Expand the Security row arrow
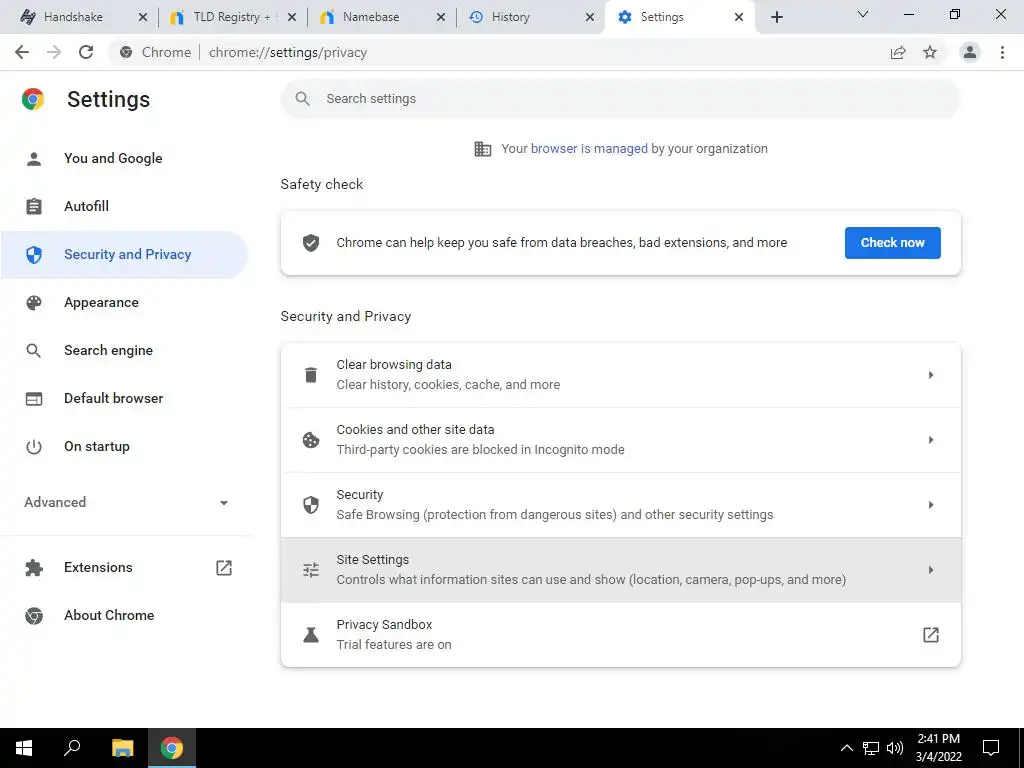Screen dimensions: 1024x768 931,505
